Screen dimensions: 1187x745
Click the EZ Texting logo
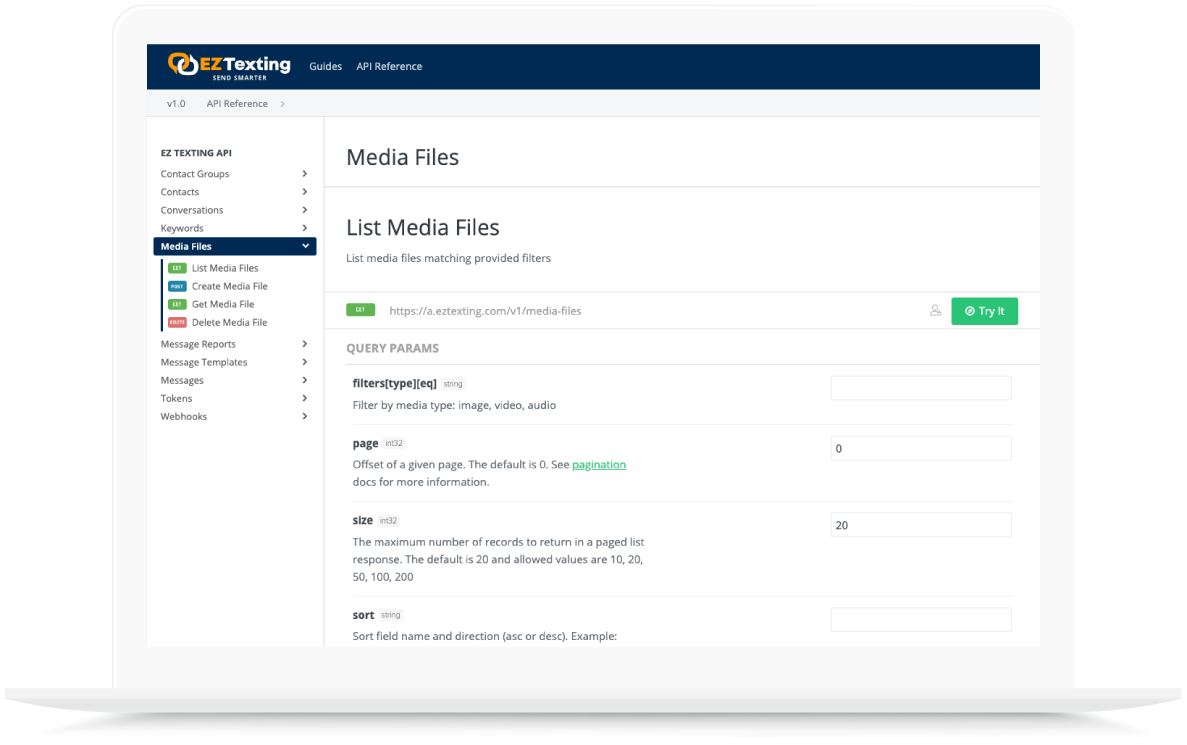[x=229, y=66]
